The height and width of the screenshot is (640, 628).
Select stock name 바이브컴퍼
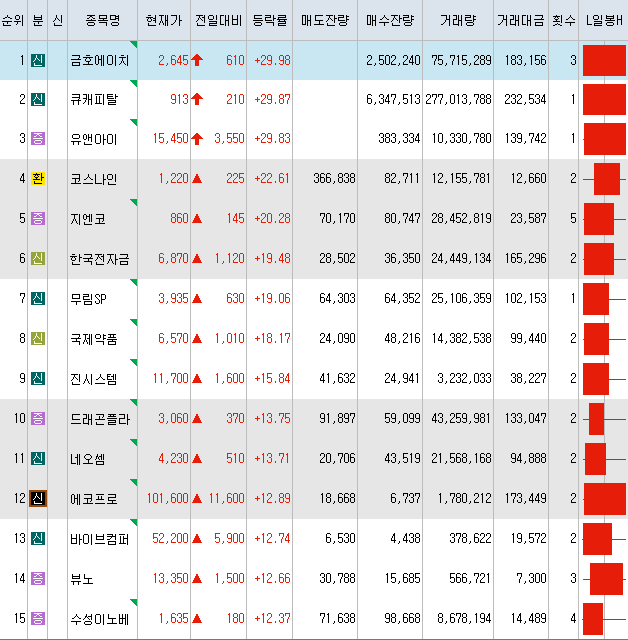point(100,539)
